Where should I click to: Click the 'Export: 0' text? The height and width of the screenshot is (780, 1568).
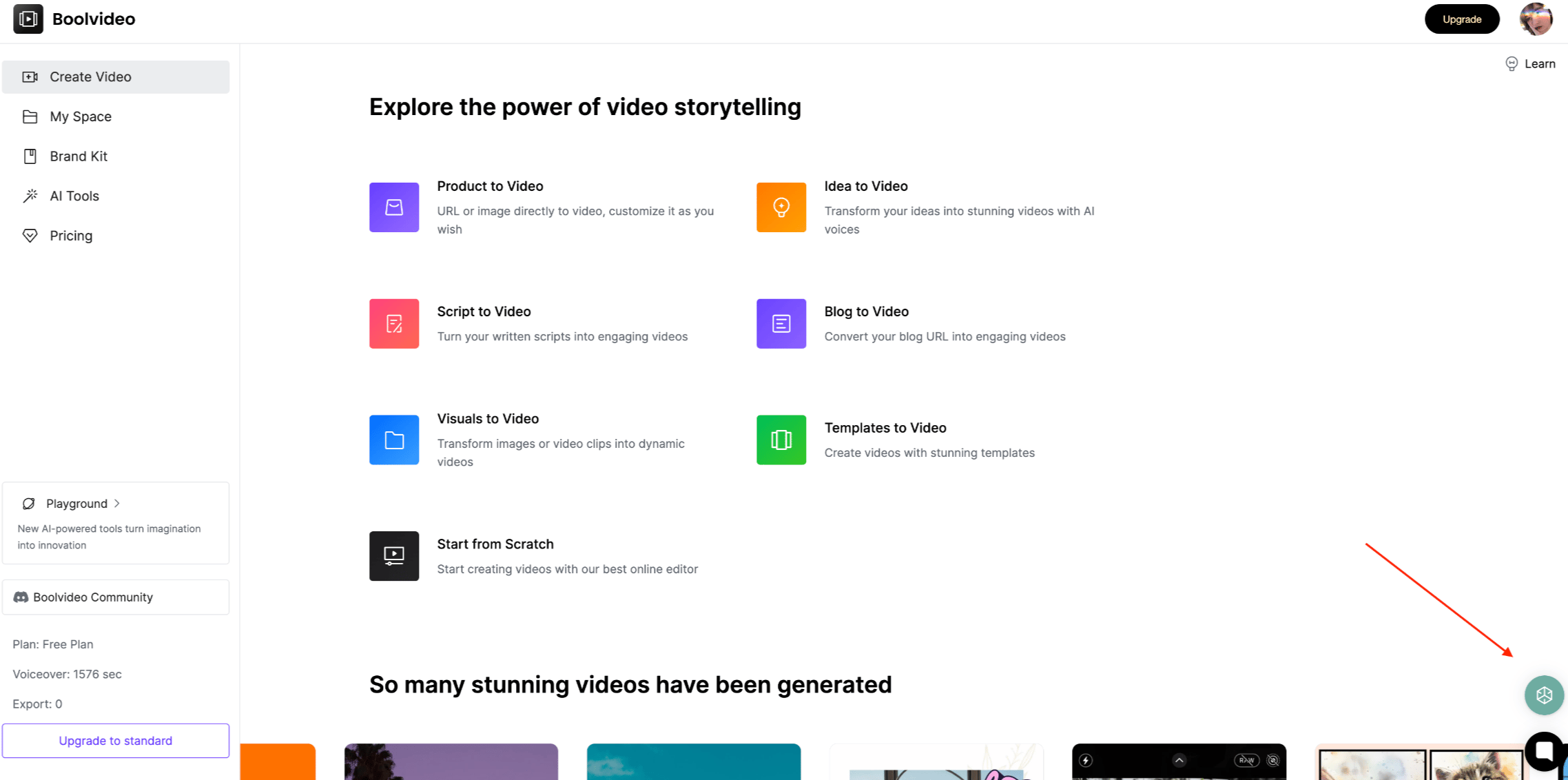(37, 704)
